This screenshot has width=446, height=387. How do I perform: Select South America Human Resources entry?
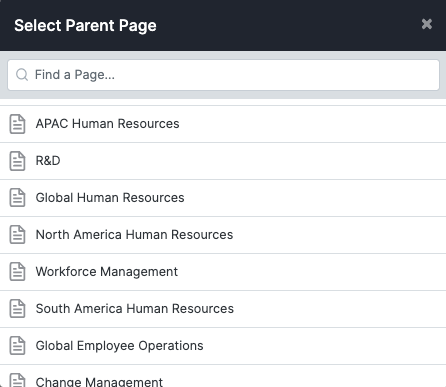pyautogui.click(x=223, y=309)
